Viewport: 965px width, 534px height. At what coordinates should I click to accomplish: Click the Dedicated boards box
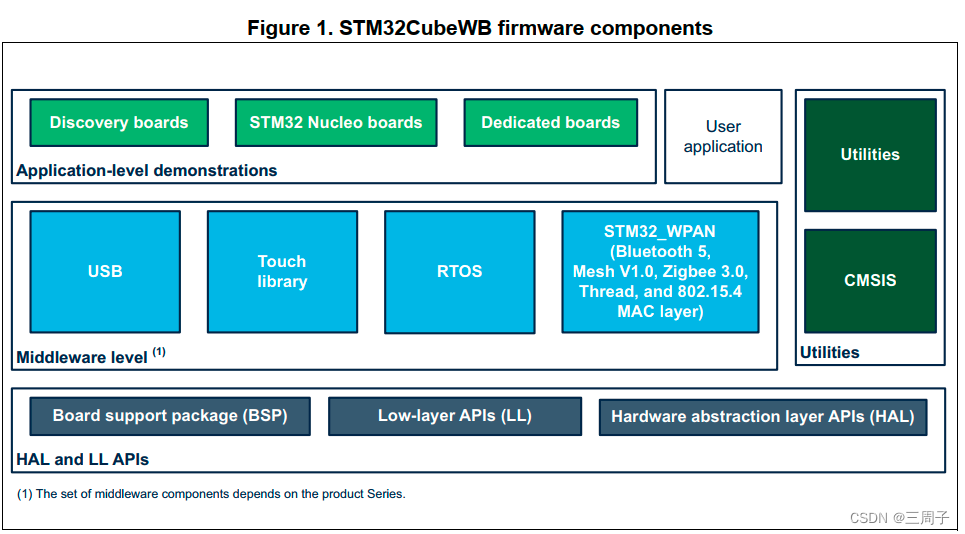click(x=550, y=122)
